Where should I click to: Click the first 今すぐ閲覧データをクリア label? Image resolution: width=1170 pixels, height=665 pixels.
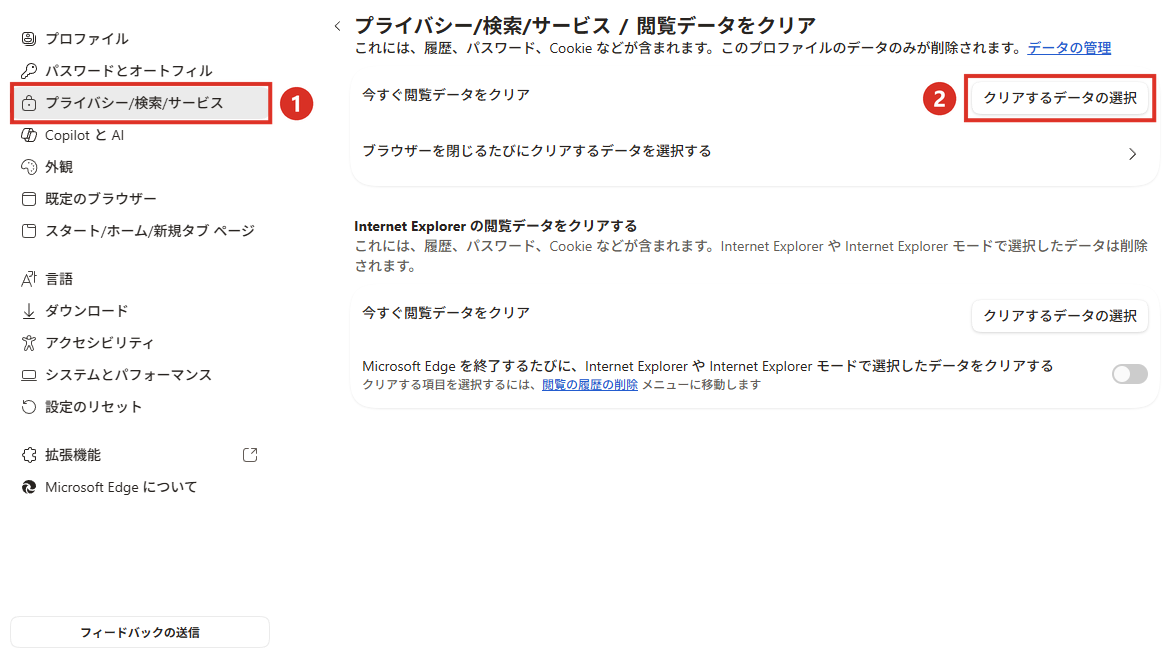pos(446,95)
